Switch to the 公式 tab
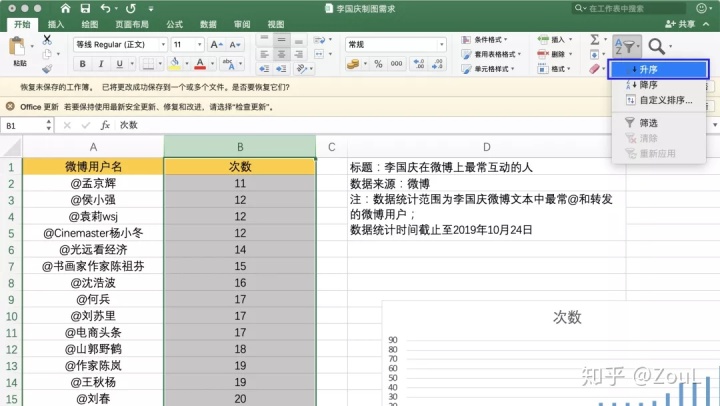The image size is (720, 406). click(x=174, y=24)
